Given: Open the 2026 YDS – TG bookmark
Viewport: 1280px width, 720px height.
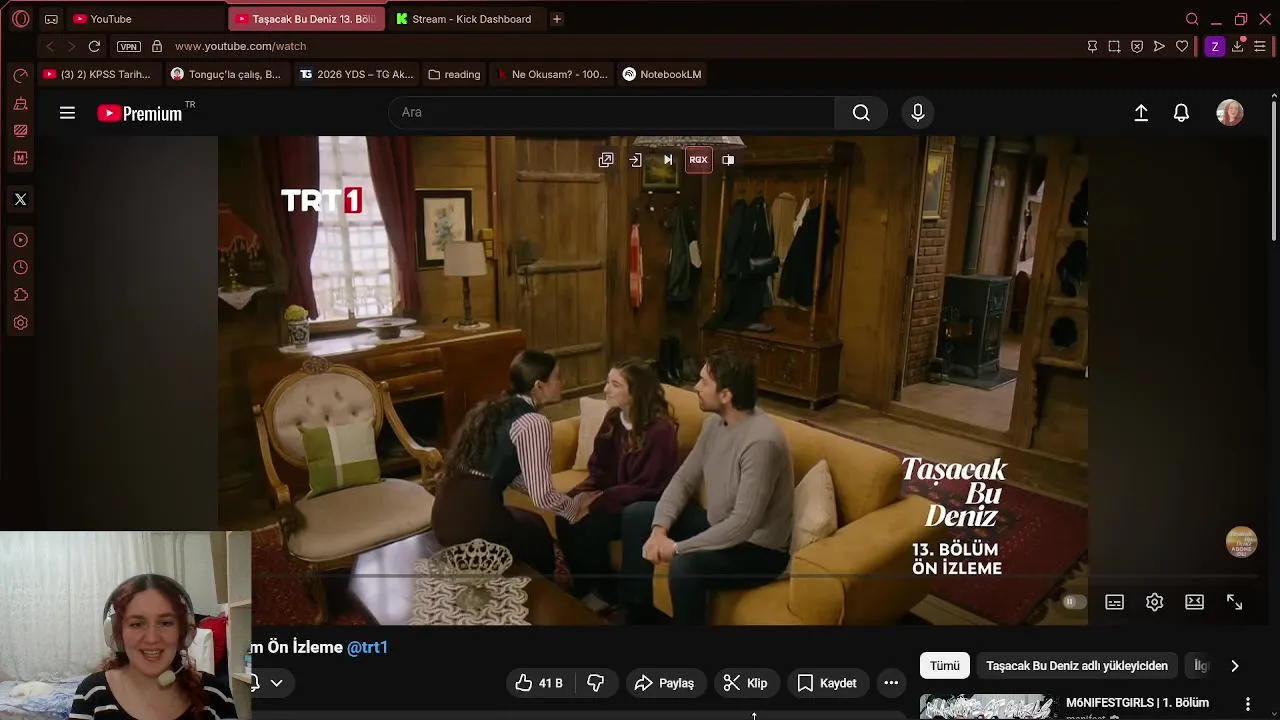Looking at the screenshot, I should click(356, 74).
